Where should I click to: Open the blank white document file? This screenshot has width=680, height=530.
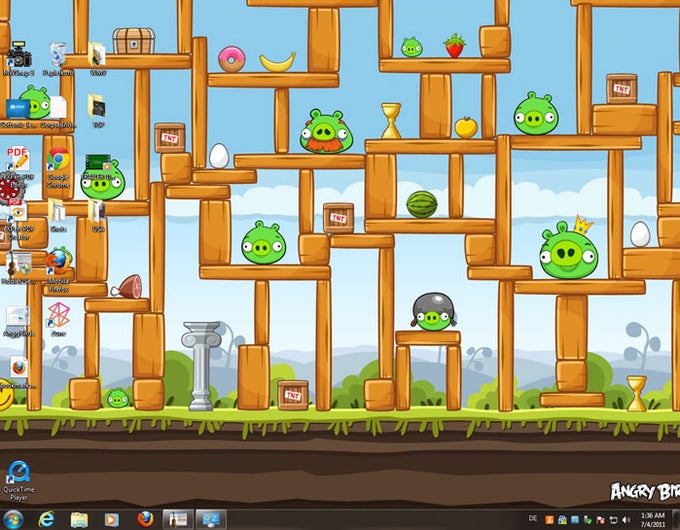pyautogui.click(x=58, y=107)
